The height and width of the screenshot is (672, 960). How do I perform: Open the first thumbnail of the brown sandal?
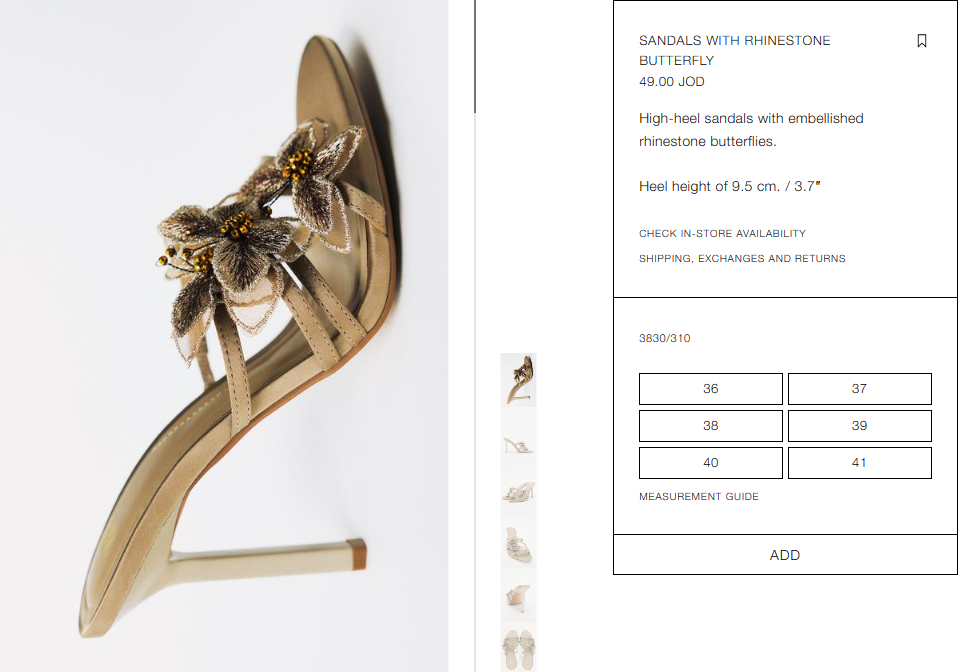tap(519, 380)
